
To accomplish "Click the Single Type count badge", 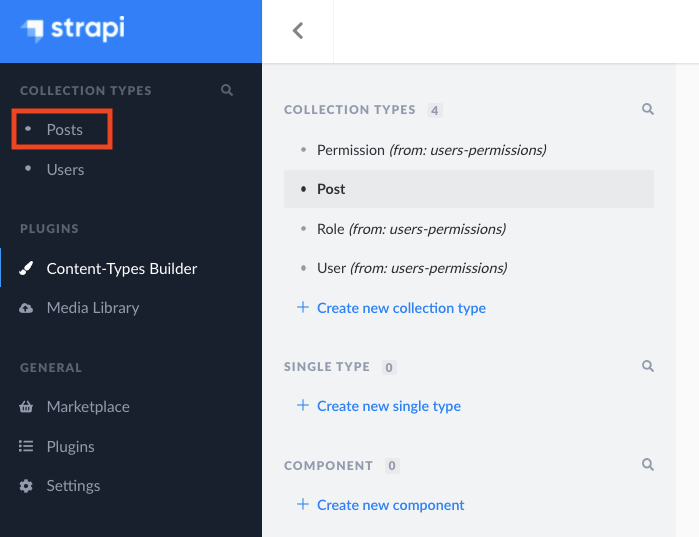I will pyautogui.click(x=389, y=367).
